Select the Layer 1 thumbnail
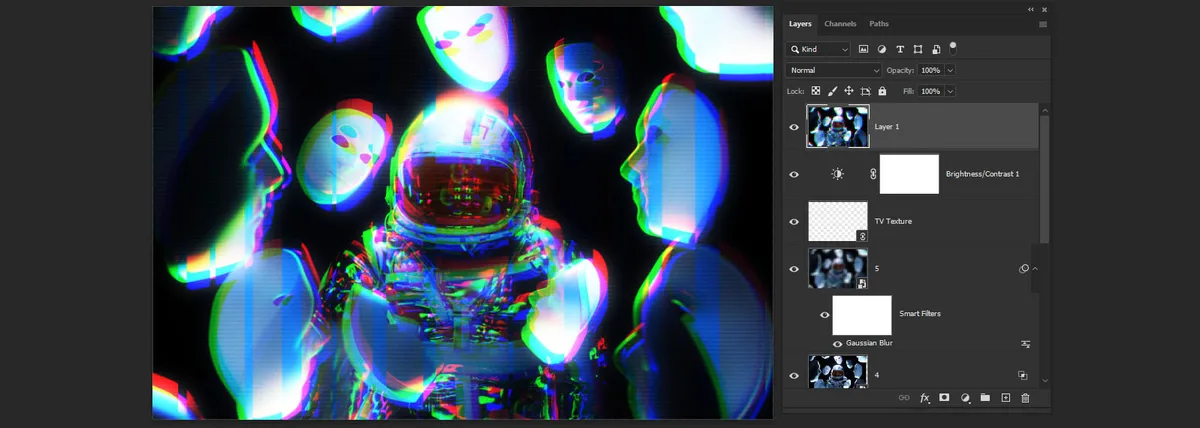This screenshot has width=1200, height=428. coord(838,127)
